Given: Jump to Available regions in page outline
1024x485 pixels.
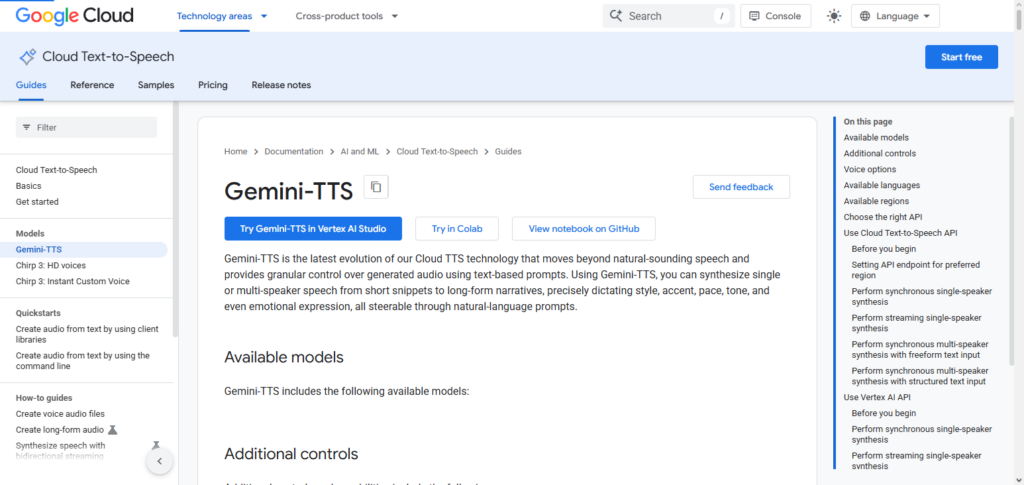Looking at the screenshot, I should tap(876, 201).
